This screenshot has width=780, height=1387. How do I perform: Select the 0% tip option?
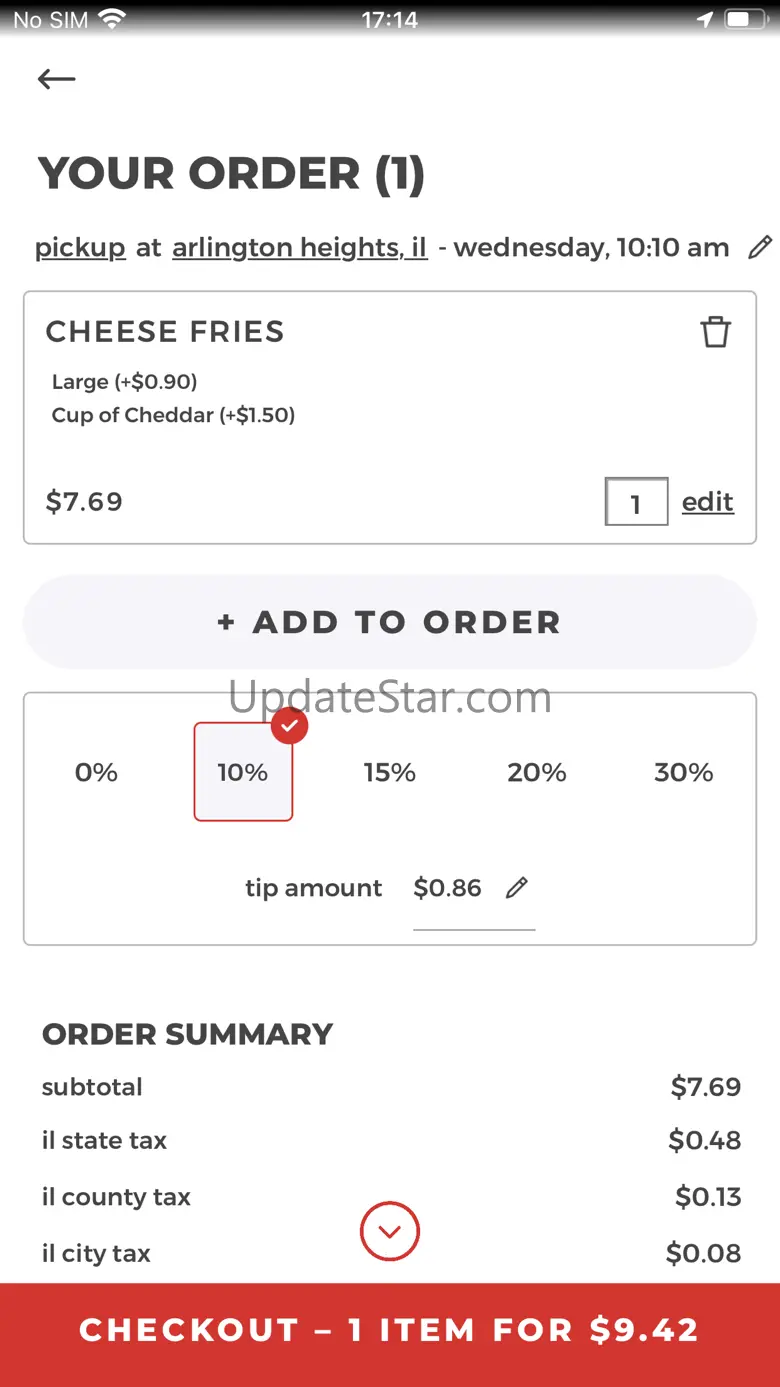96,772
